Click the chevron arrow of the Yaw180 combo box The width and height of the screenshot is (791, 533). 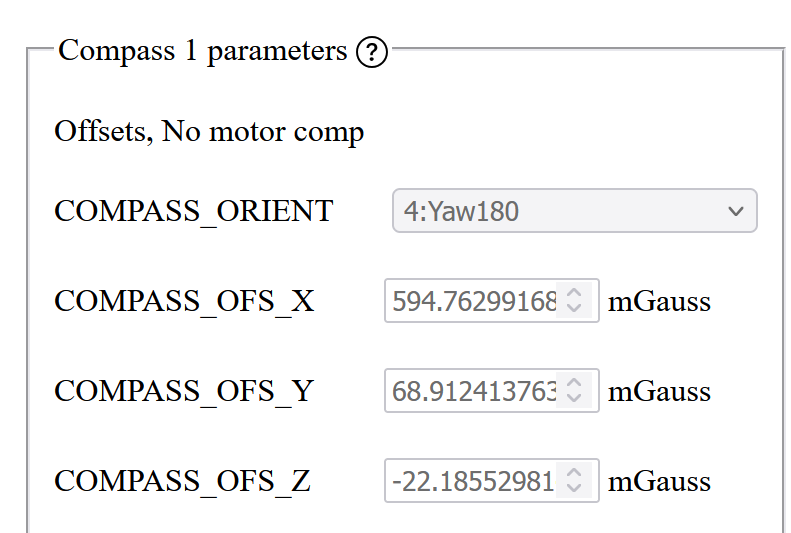[x=736, y=211]
